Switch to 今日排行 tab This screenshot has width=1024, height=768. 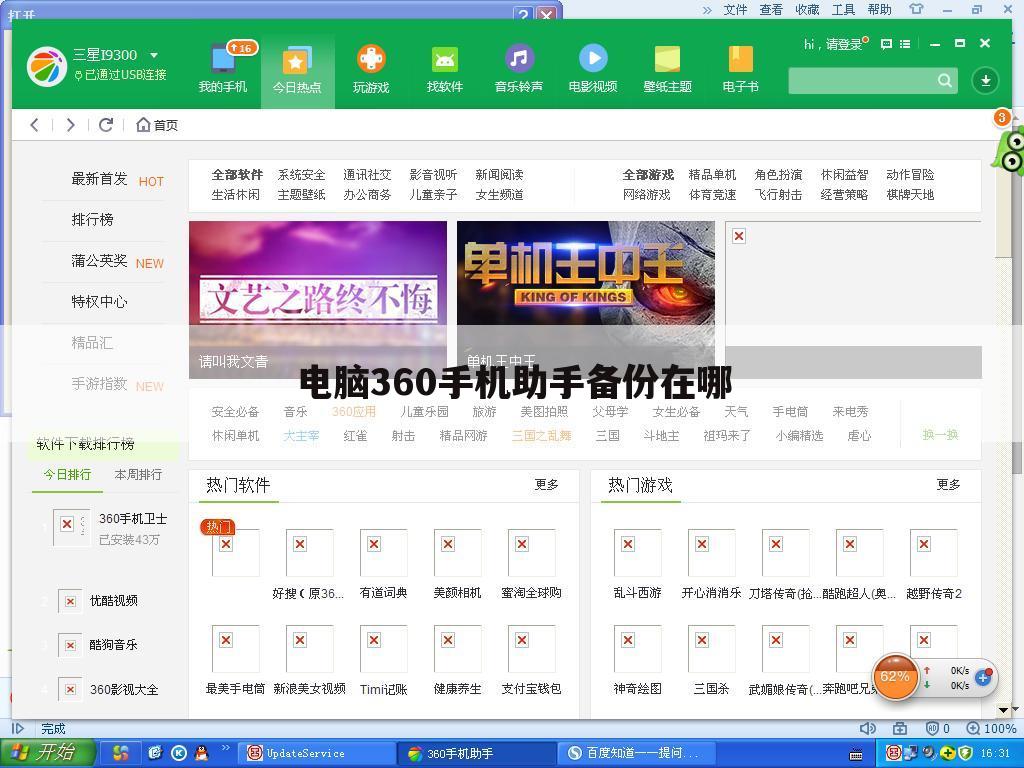tap(67, 474)
